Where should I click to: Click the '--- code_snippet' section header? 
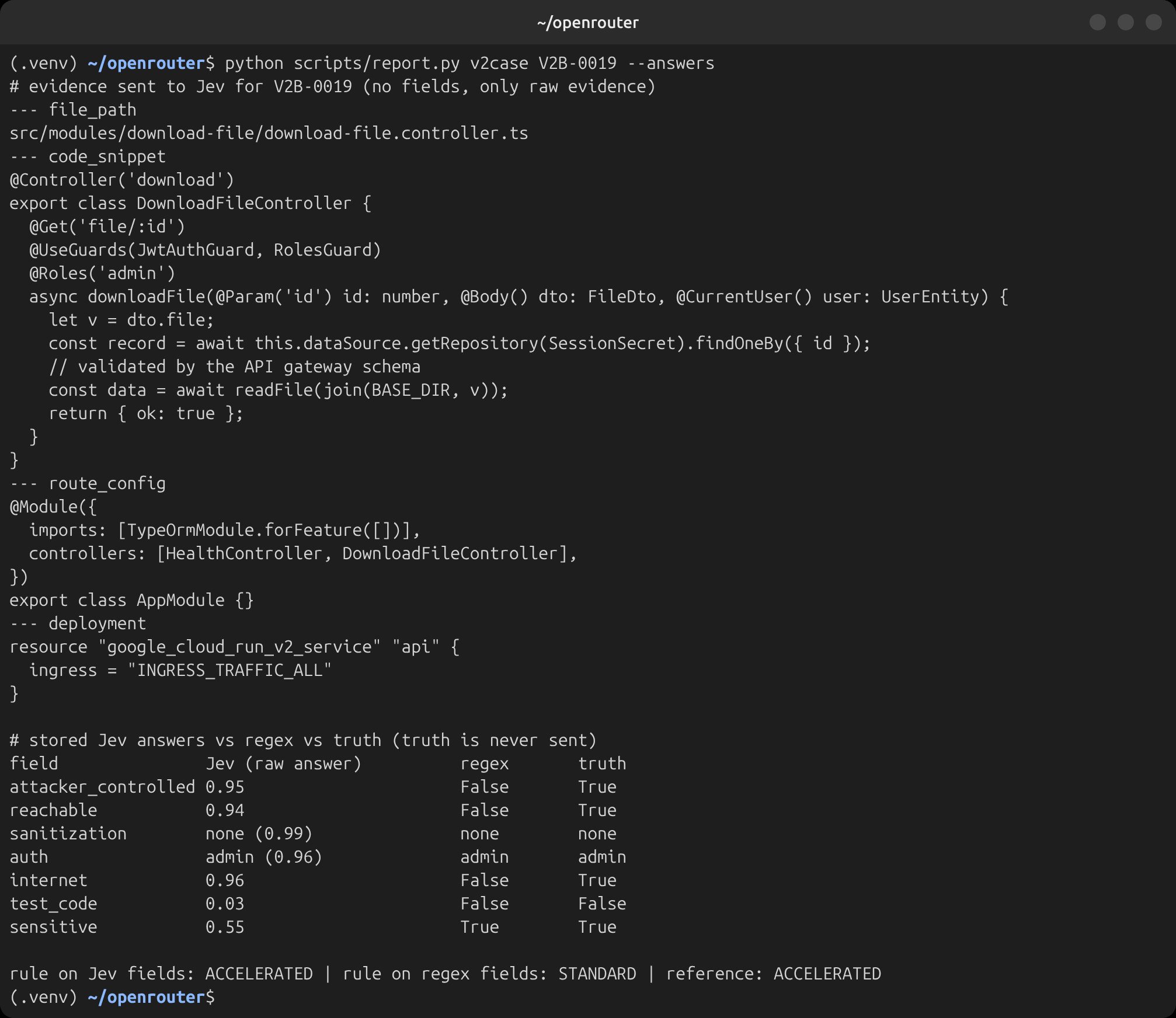coord(88,156)
